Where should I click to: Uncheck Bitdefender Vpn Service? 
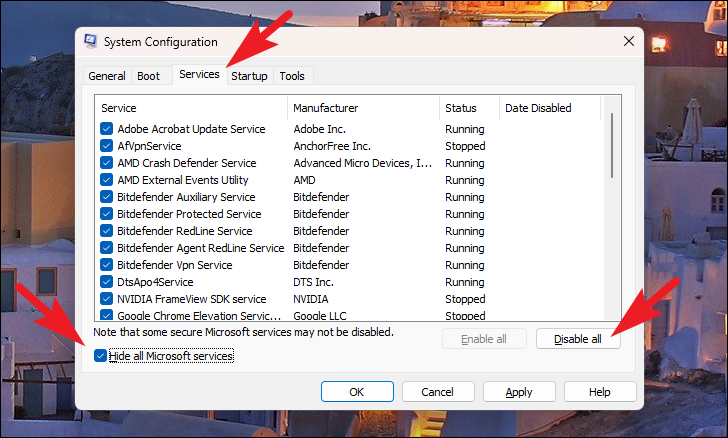[106, 265]
